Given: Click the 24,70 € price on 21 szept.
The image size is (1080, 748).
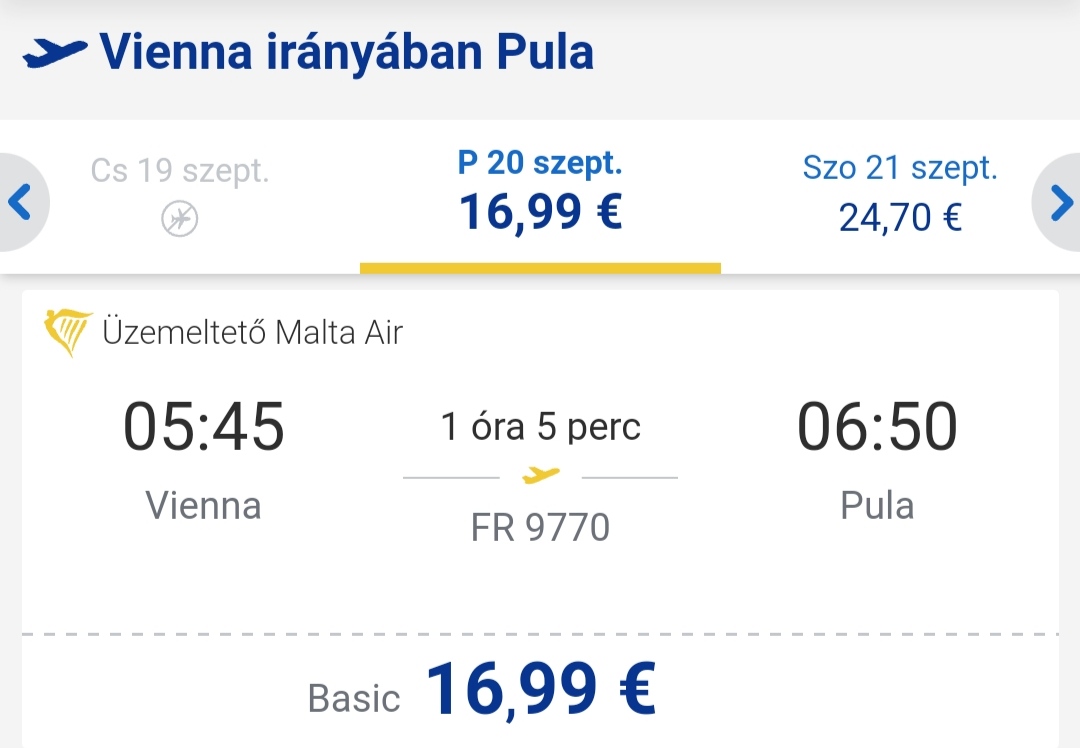Looking at the screenshot, I should pos(900,218).
